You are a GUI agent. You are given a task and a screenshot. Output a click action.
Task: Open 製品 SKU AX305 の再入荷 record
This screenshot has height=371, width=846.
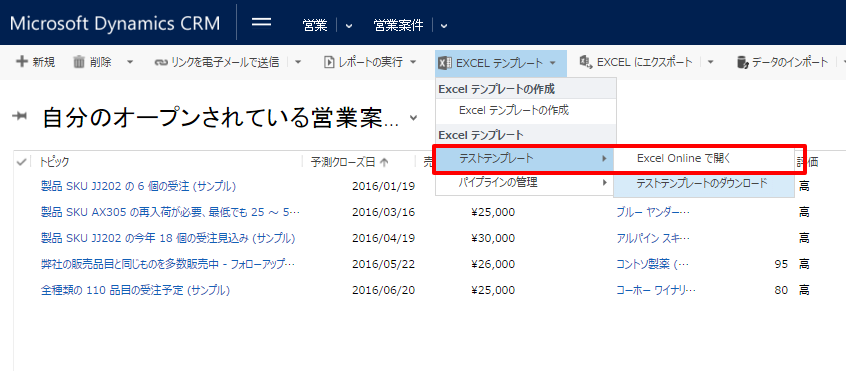point(170,212)
